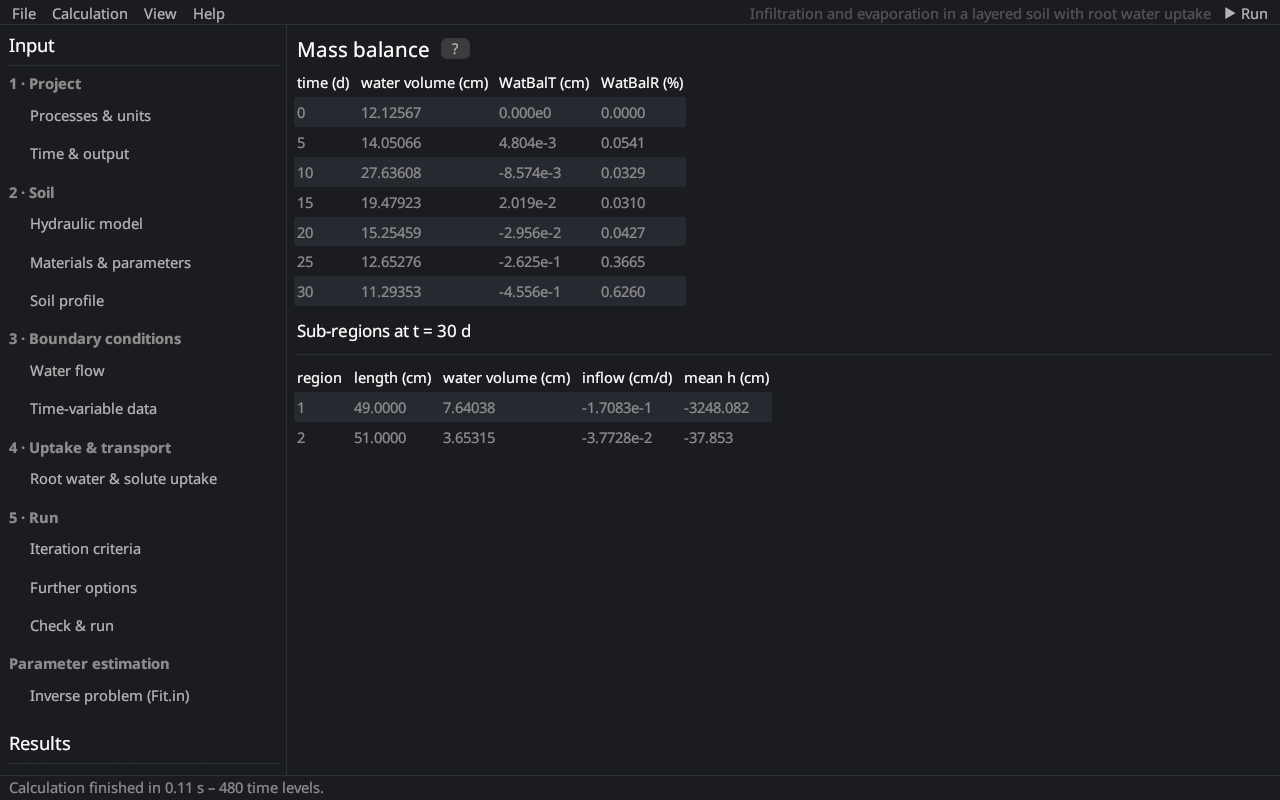
Task: Open Time & output section
Action: [79, 154]
